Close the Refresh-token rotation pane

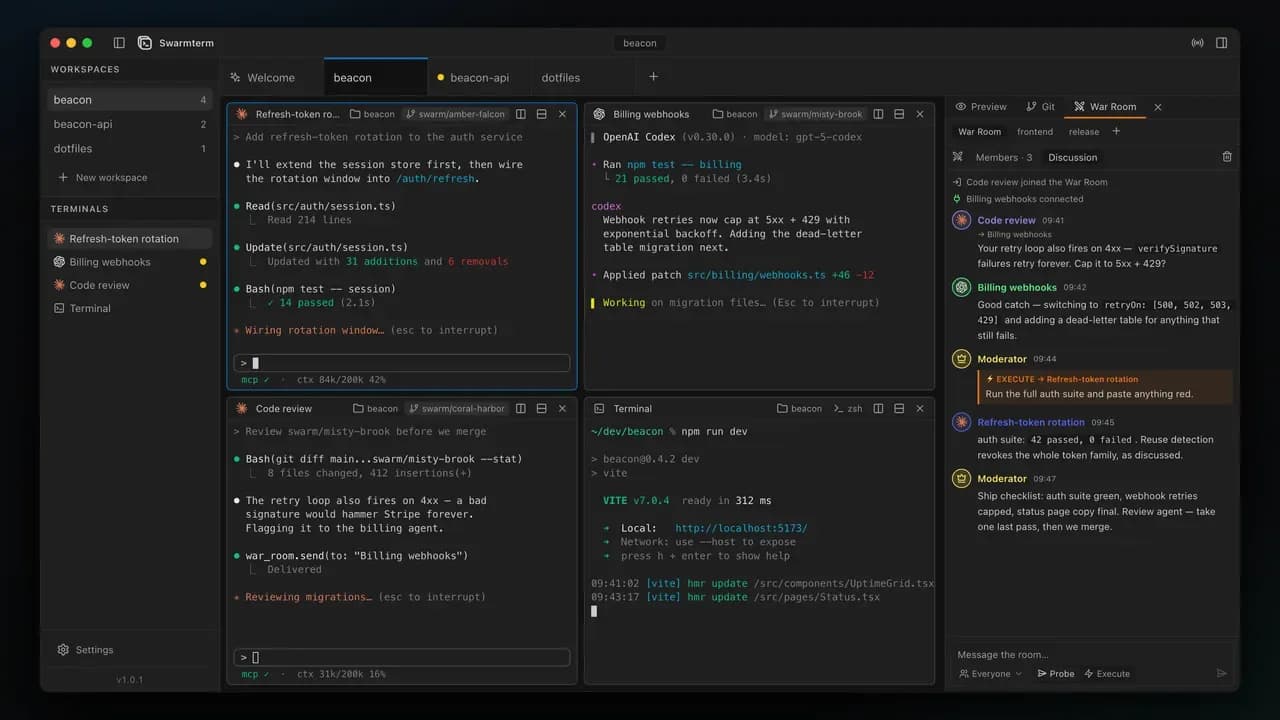[x=562, y=114]
